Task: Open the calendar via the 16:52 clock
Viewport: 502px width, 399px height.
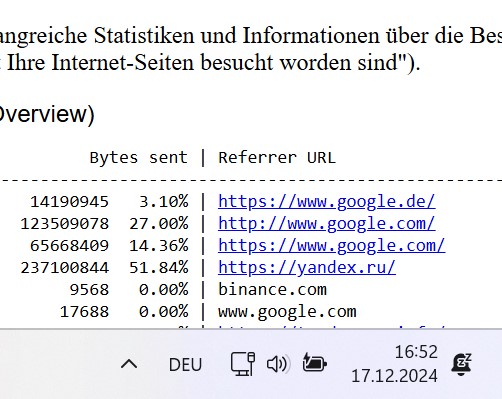Action: tap(416, 352)
